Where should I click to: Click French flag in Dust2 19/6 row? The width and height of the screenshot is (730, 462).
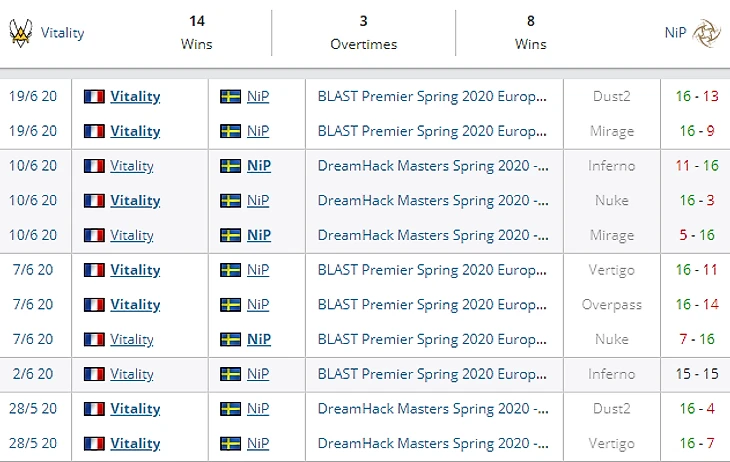click(x=95, y=96)
